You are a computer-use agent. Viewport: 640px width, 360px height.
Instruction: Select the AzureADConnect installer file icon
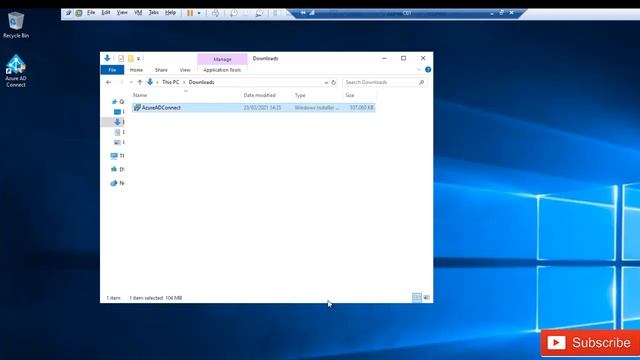(137, 107)
